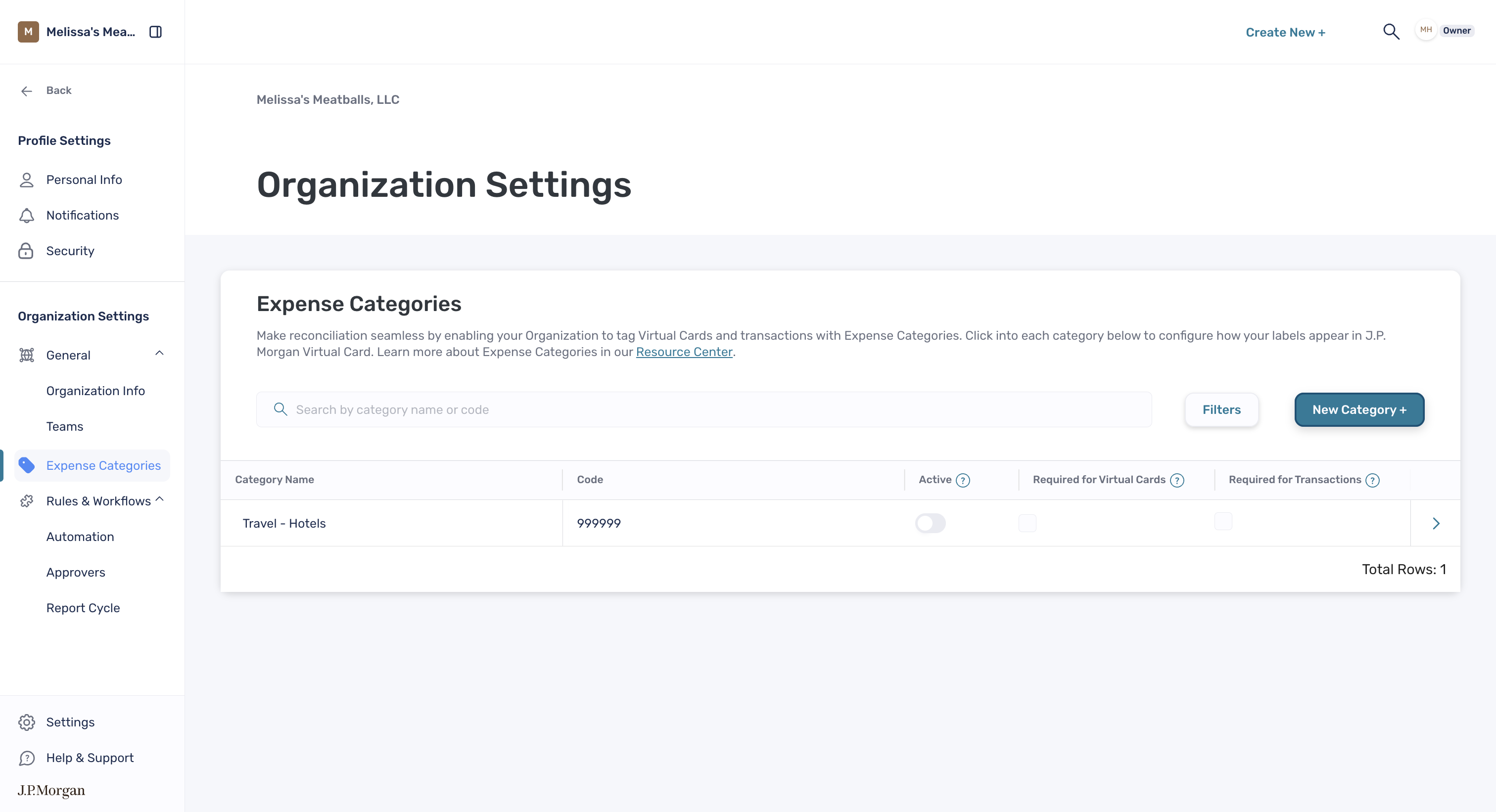Click the search field magnifier icon
Viewport: 1496px width, 812px height.
[x=280, y=409]
